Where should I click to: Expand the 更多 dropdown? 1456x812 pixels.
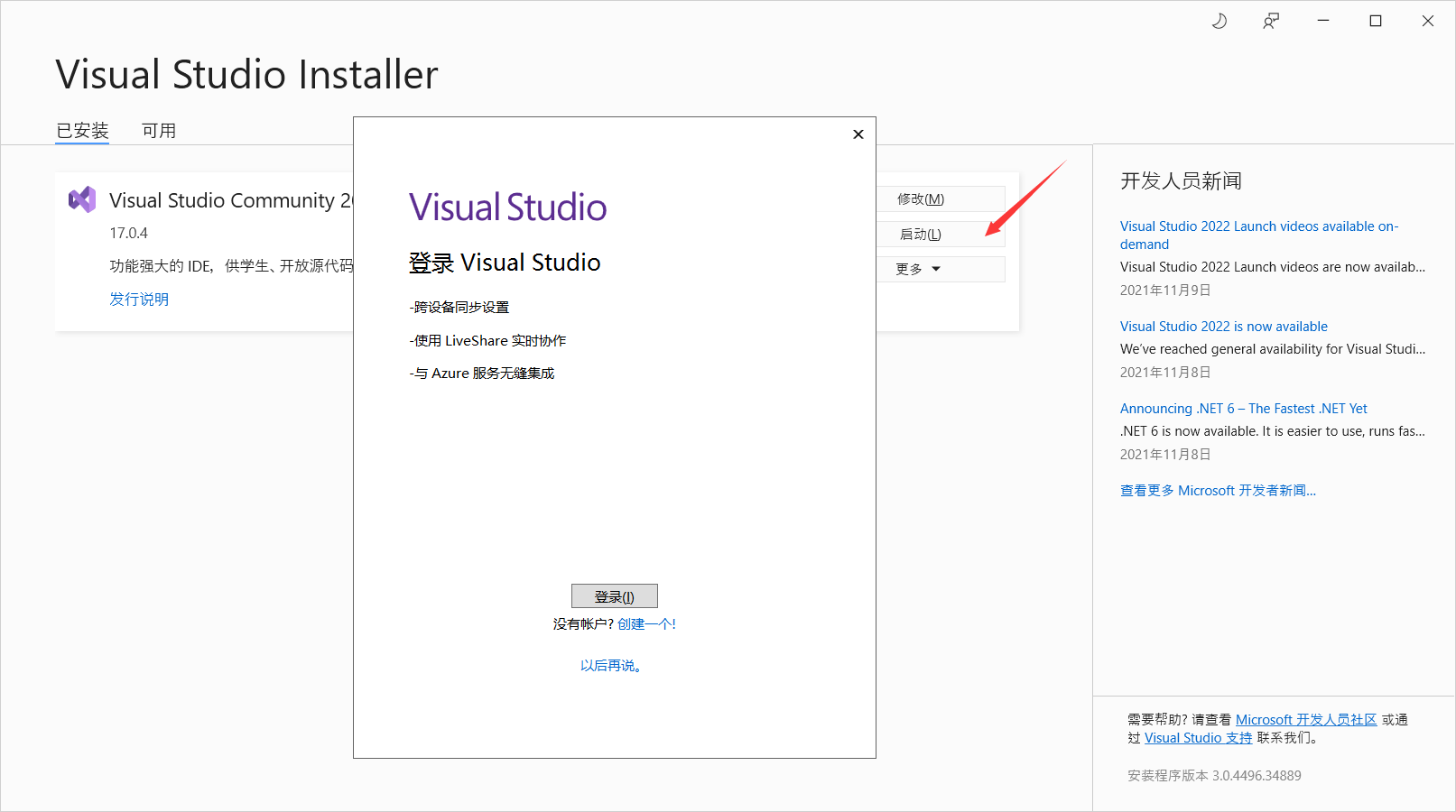(940, 269)
